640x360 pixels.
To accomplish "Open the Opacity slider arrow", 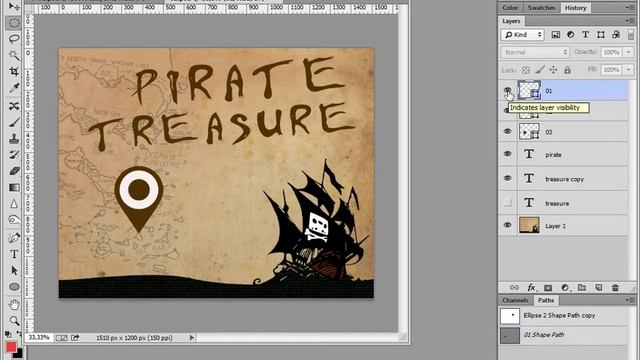I will point(629,52).
